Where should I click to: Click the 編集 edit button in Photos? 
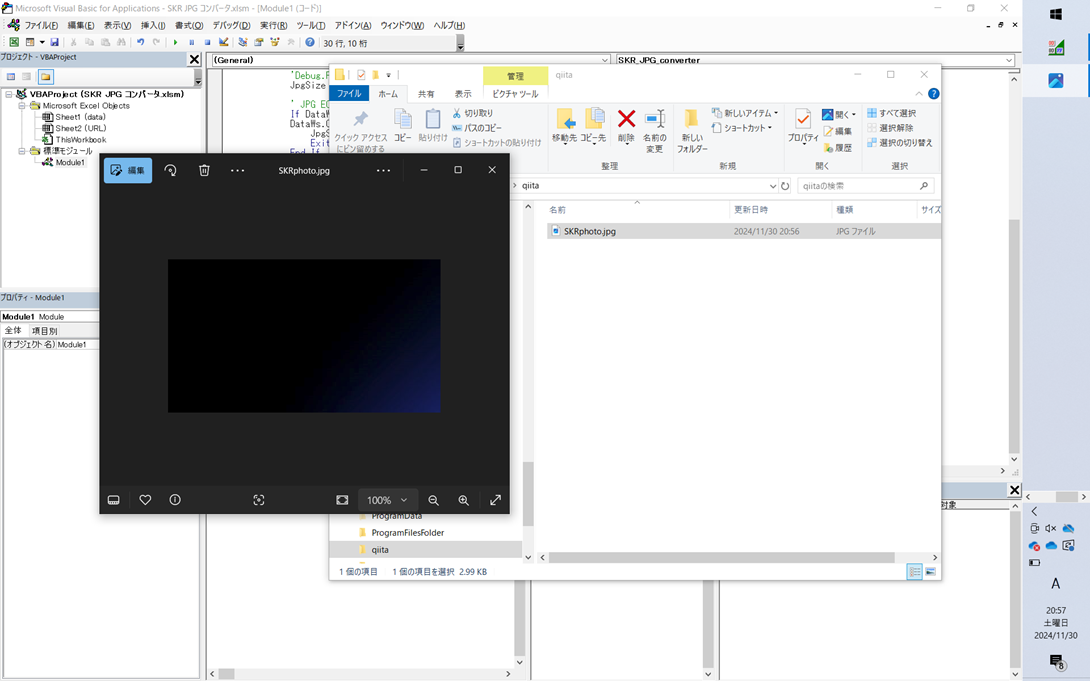click(x=128, y=170)
